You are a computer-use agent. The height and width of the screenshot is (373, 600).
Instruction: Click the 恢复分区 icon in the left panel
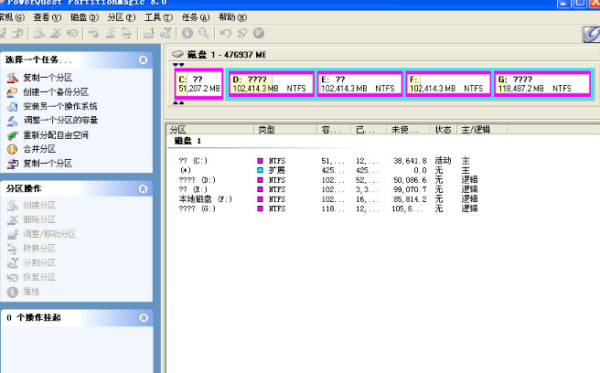(x=12, y=277)
